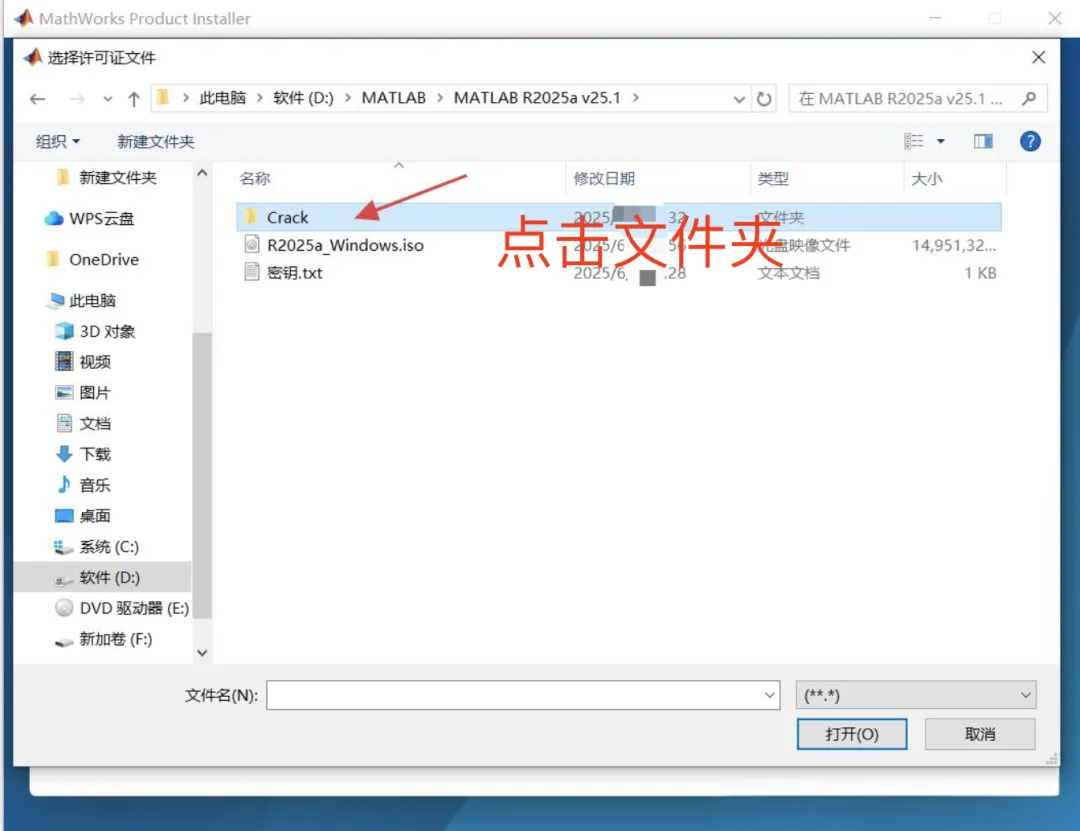Click 3D 对象 cube icon
This screenshot has width=1080, height=831.
click(x=64, y=331)
